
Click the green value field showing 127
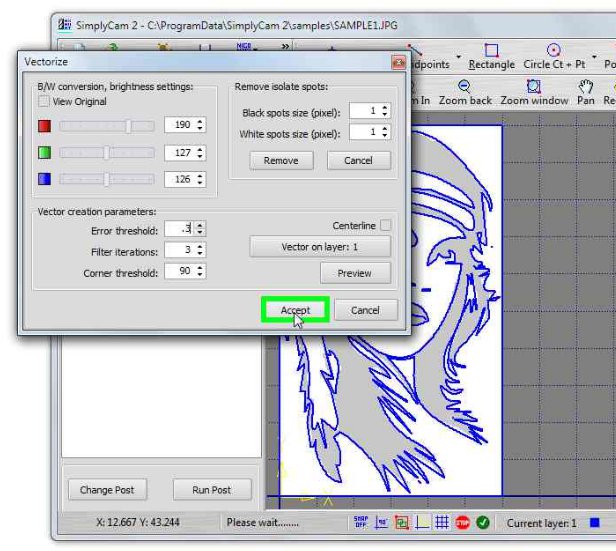click(180, 152)
